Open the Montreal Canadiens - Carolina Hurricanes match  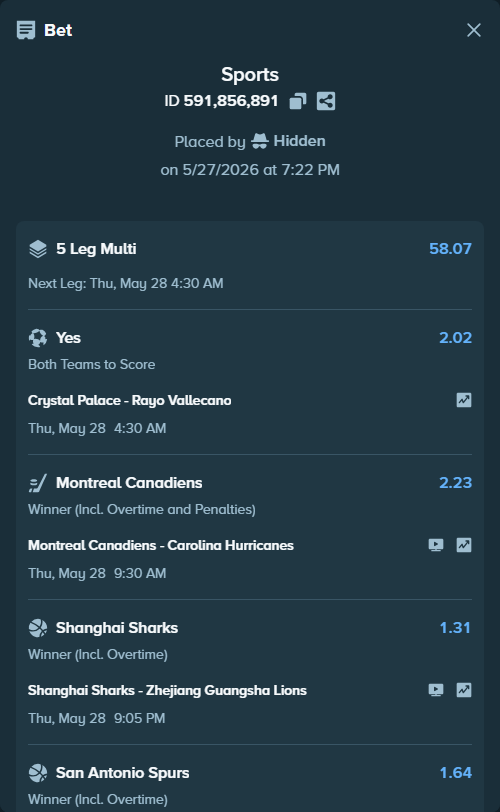[x=161, y=545]
